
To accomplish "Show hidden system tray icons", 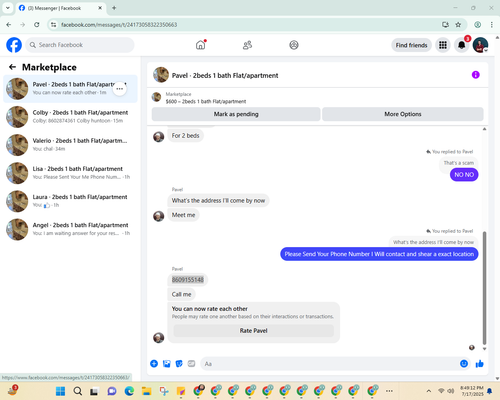I will click(429, 391).
